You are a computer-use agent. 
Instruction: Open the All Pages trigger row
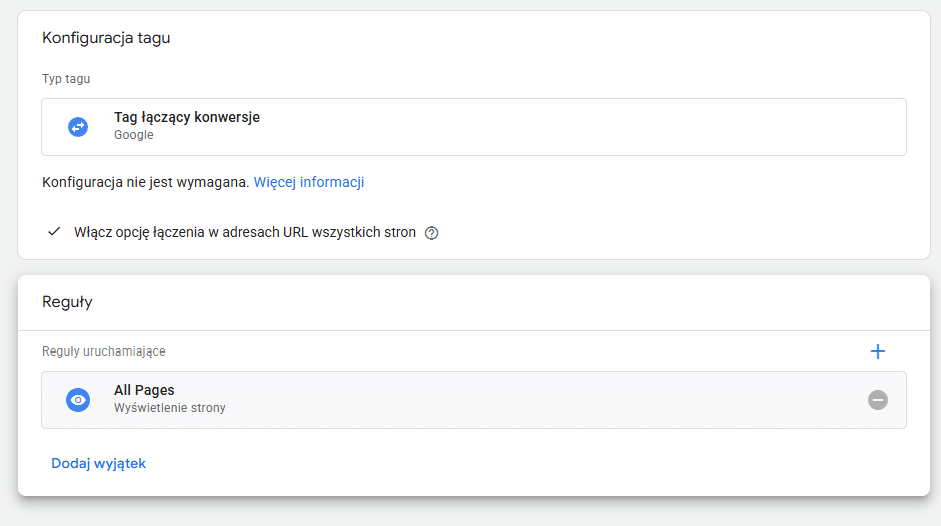474,400
